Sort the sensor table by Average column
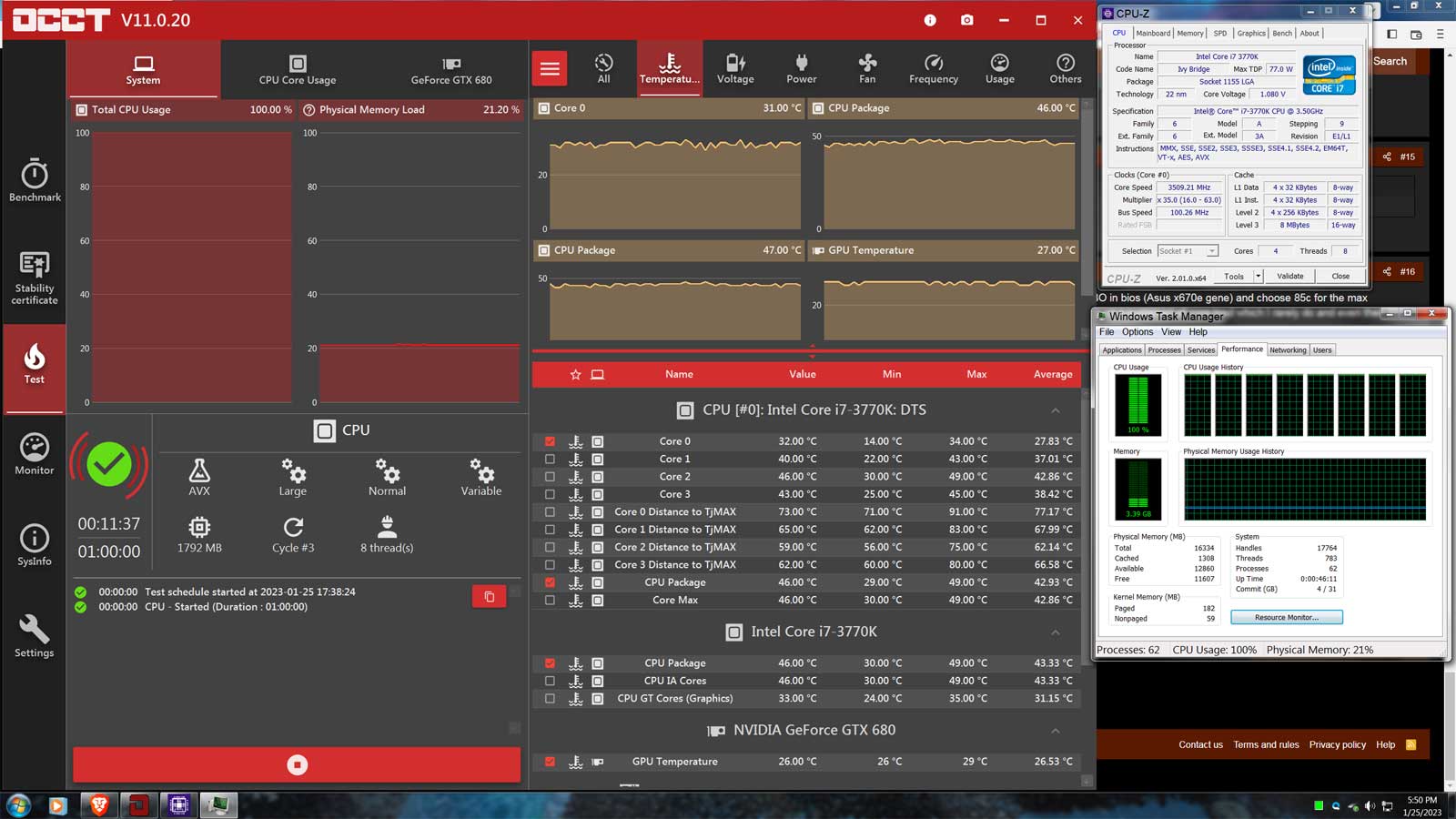This screenshot has height=819, width=1456. pos(1053,374)
